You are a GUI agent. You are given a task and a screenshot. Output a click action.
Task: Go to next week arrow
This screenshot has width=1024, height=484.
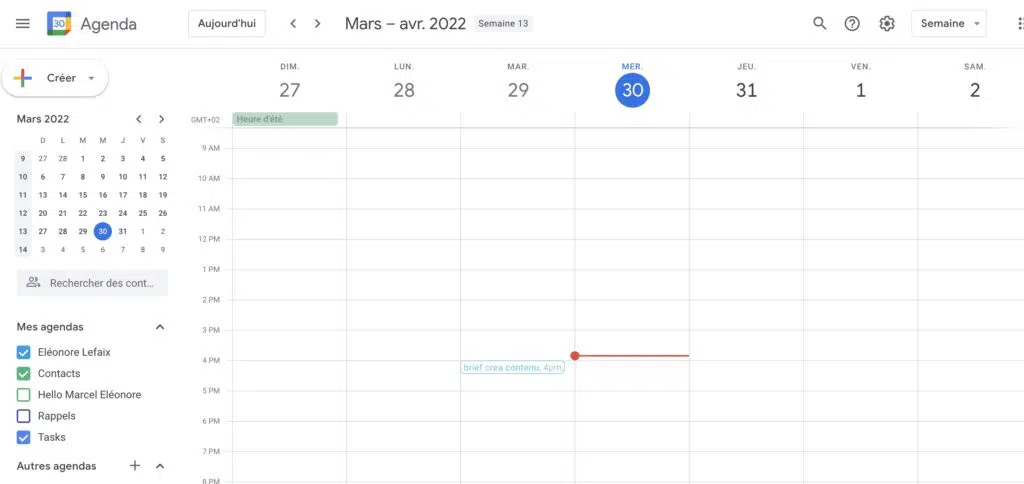coord(318,24)
